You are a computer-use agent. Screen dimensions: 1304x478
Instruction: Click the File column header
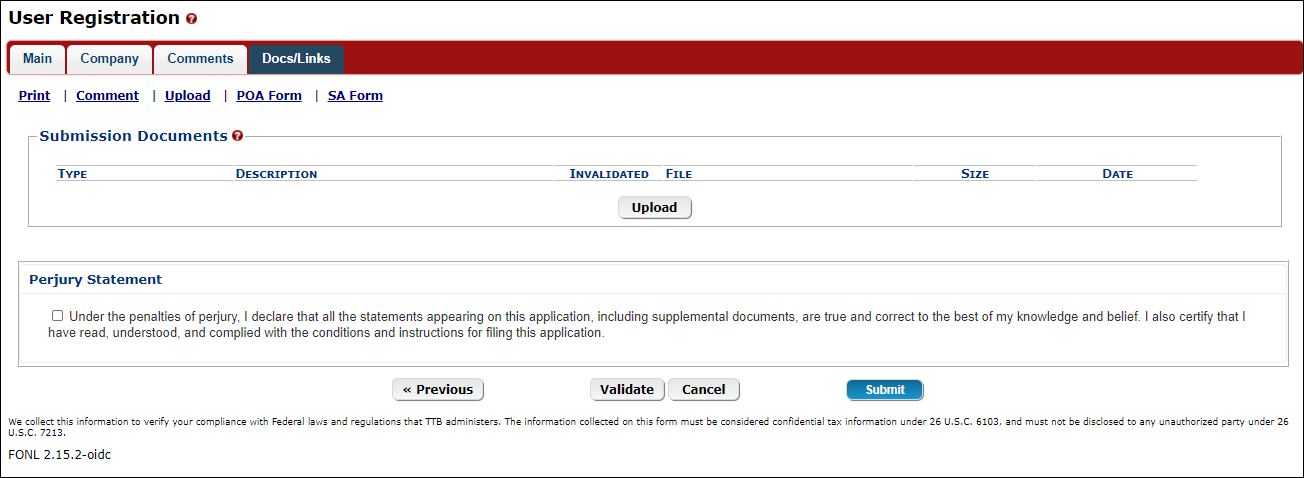pos(679,174)
